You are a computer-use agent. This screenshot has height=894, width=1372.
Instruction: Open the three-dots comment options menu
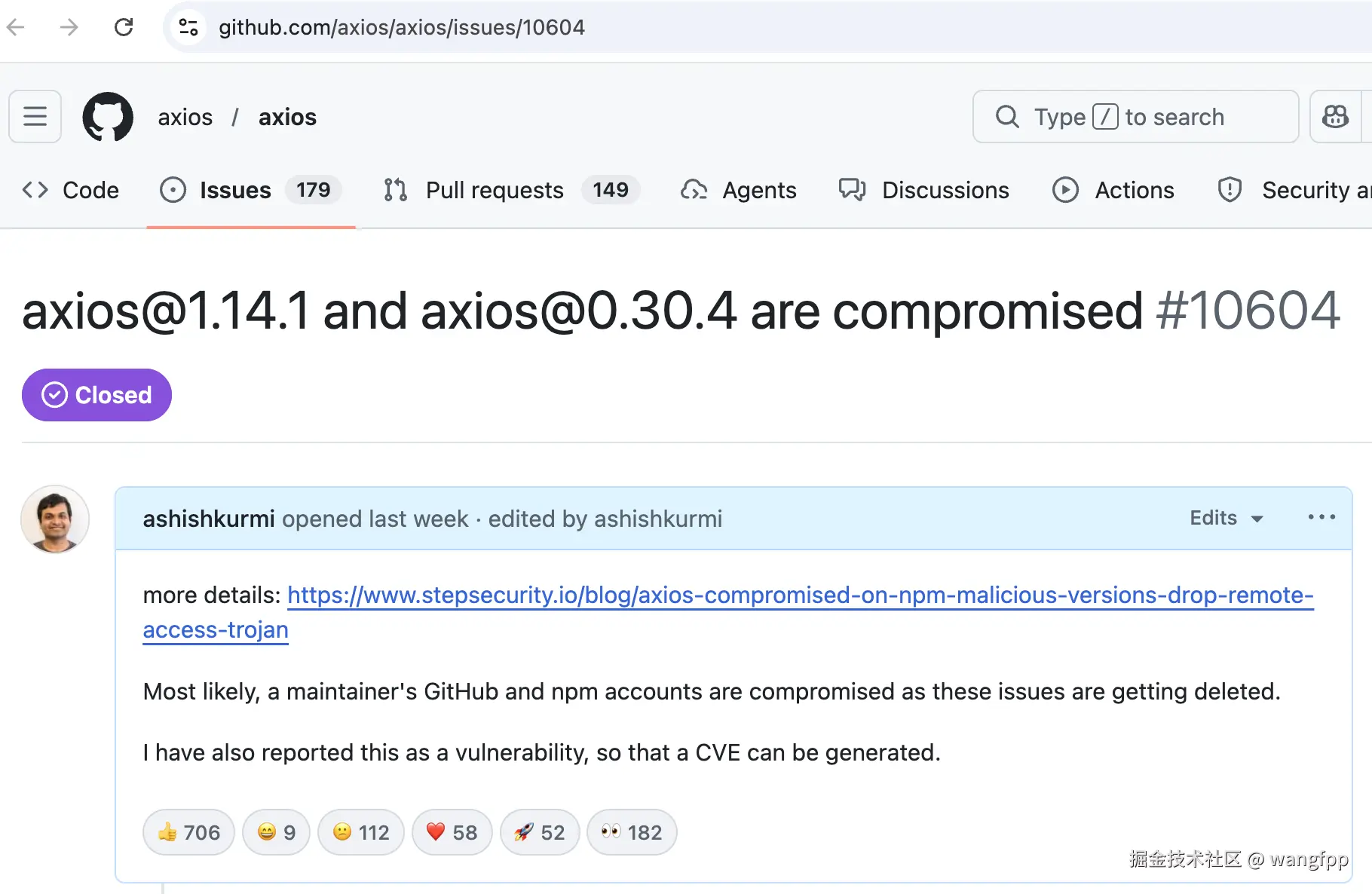(1321, 518)
